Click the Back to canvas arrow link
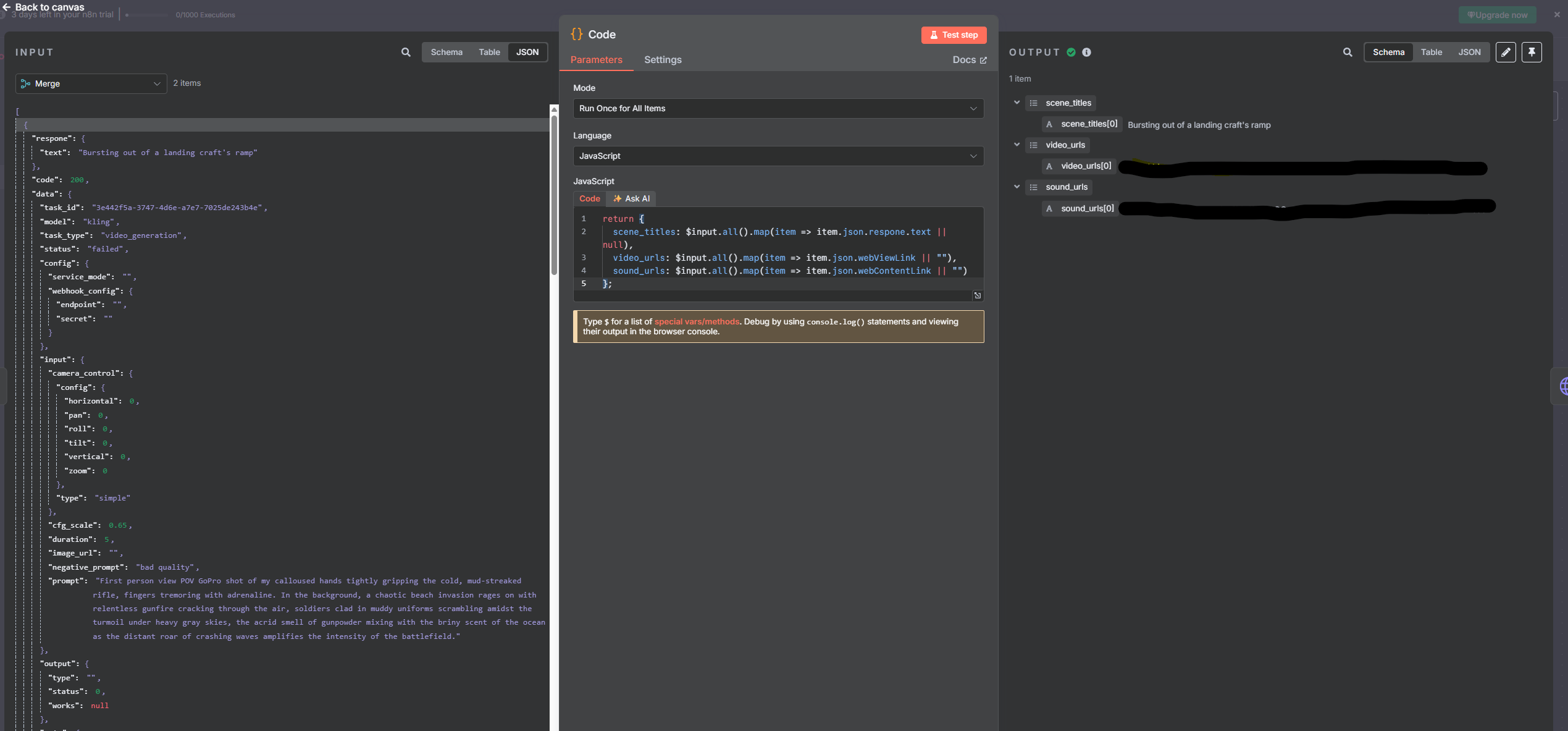Image resolution: width=1568 pixels, height=731 pixels. [43, 7]
